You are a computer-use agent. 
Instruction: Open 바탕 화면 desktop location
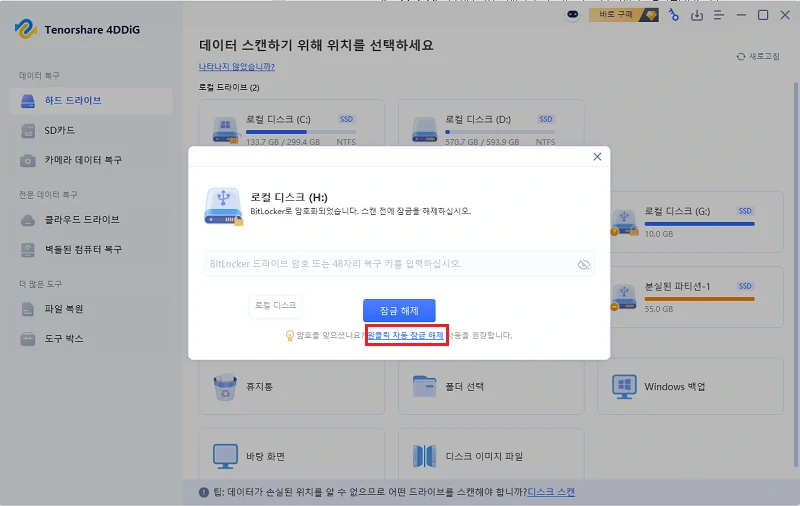coord(291,456)
